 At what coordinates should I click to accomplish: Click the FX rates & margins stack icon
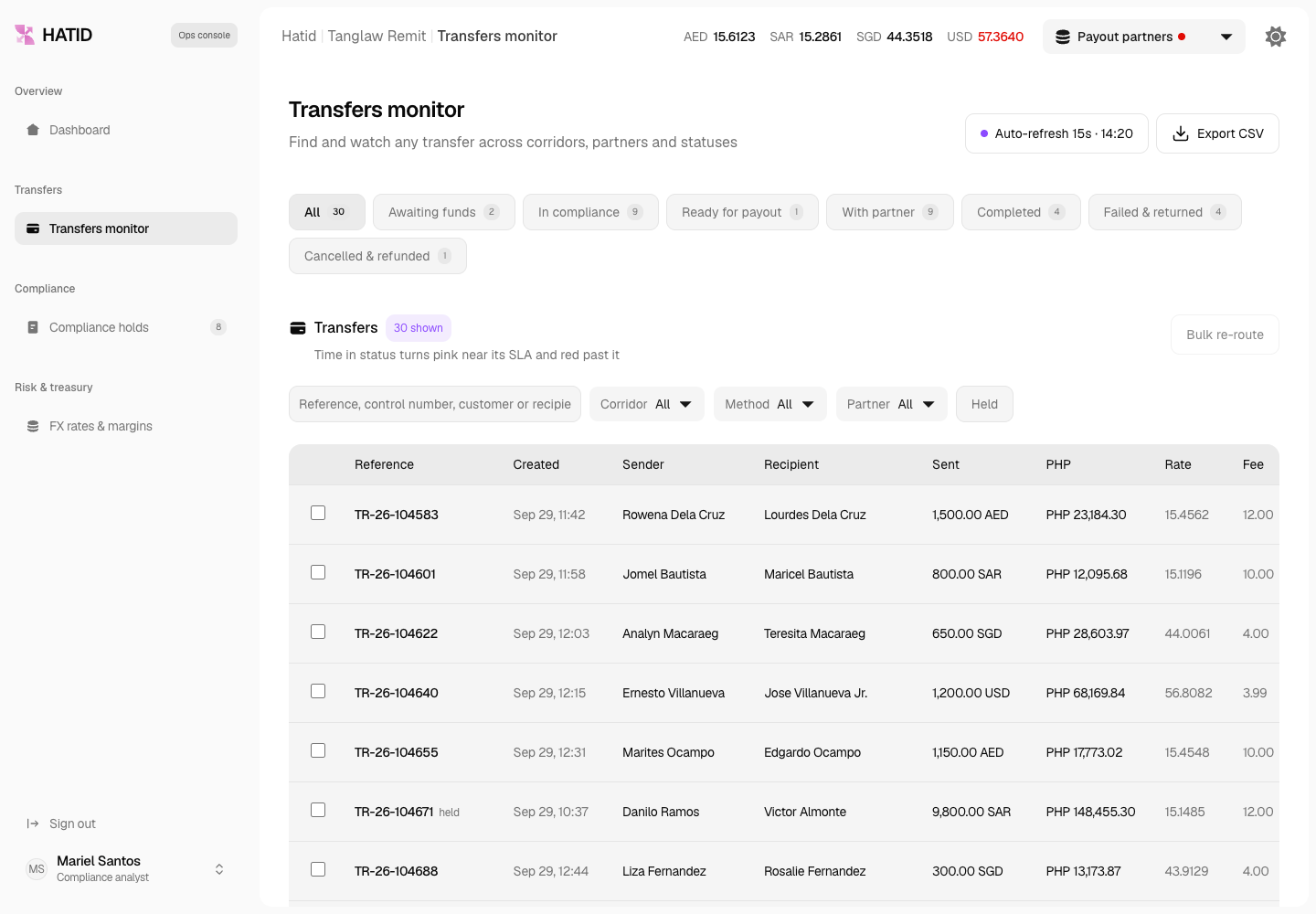point(33,426)
